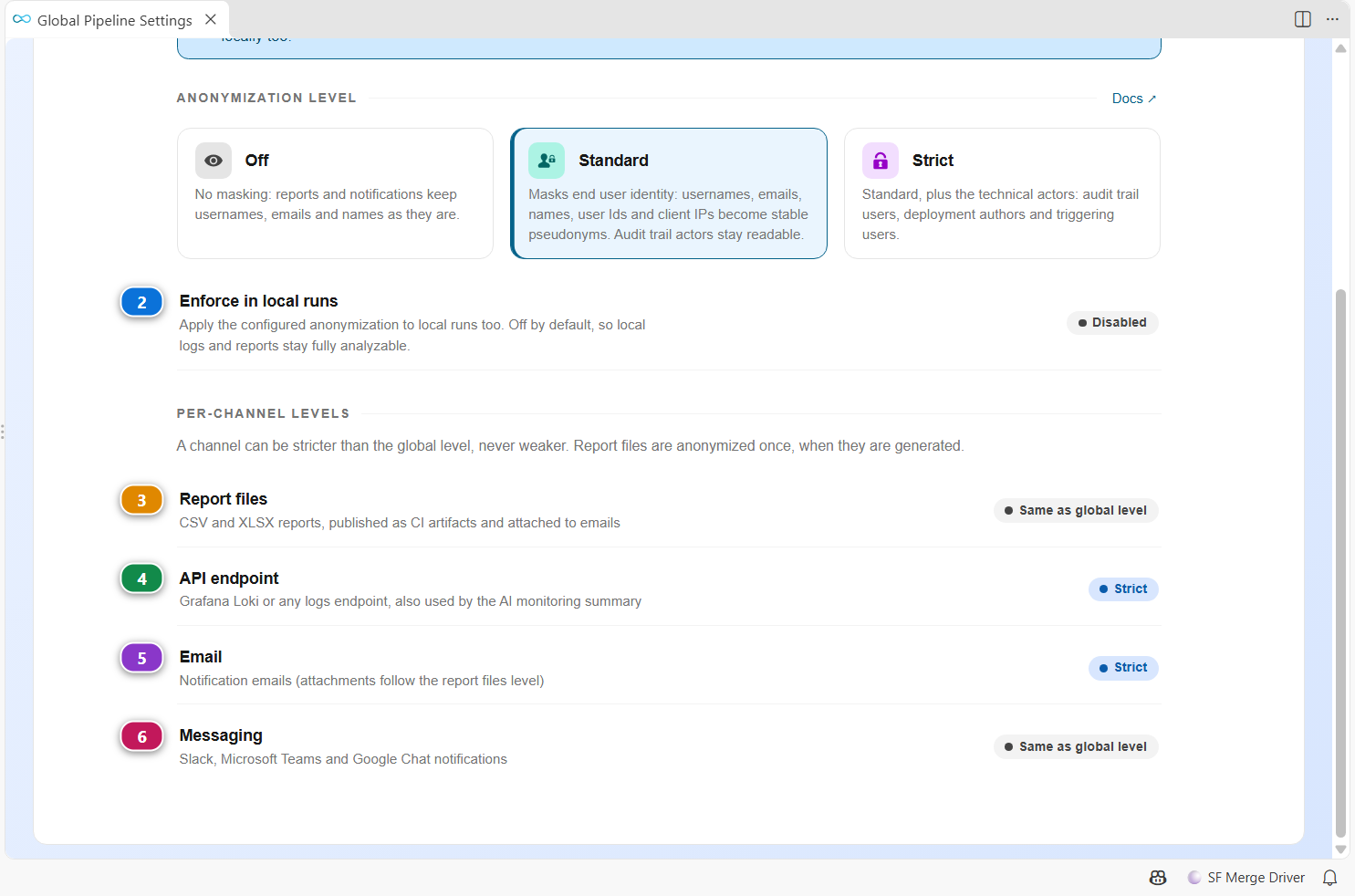
Task: Click the PER-CHANNEL LEVELS section label
Action: click(264, 413)
